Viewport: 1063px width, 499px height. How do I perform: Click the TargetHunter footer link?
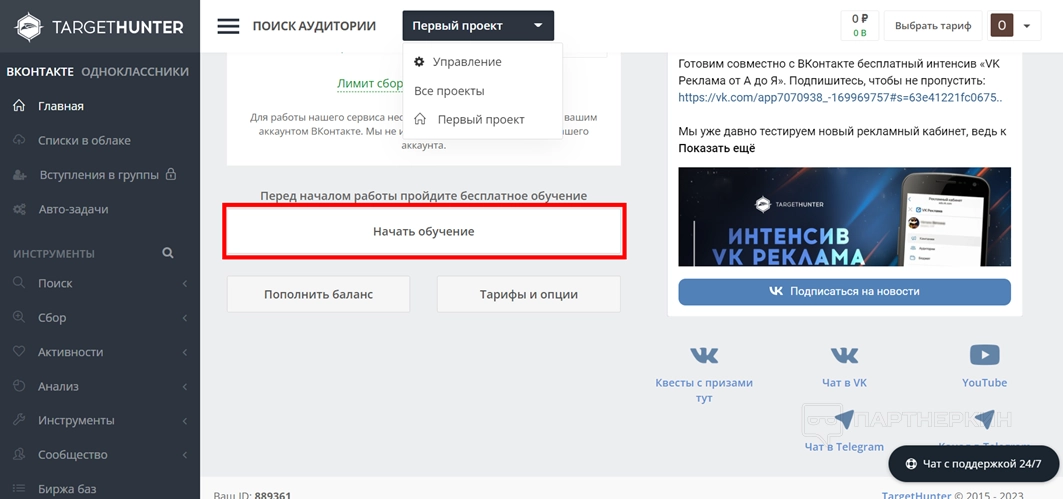click(916, 495)
